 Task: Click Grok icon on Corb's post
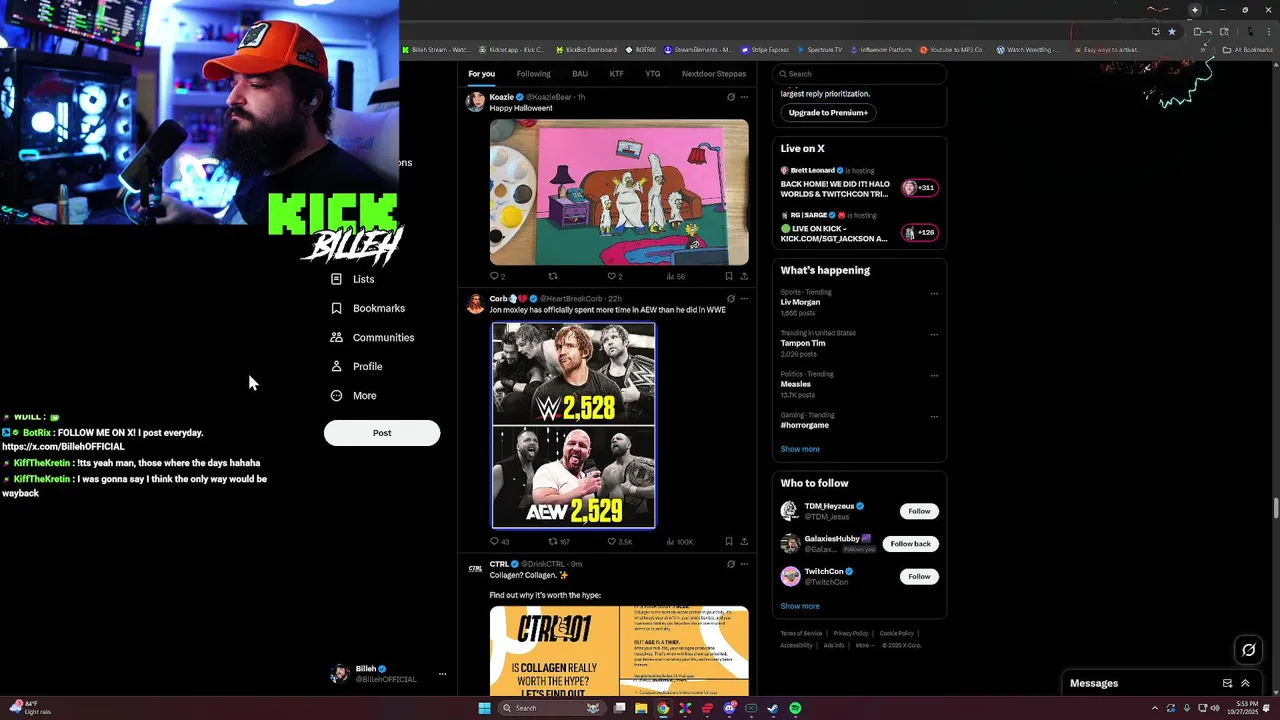(x=731, y=298)
